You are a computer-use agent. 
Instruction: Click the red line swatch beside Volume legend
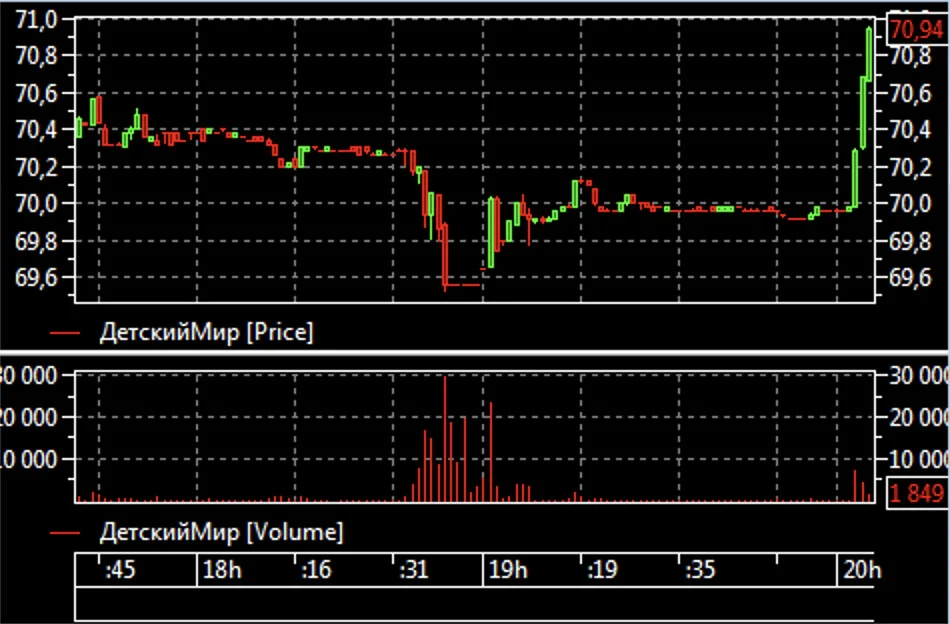[x=65, y=533]
